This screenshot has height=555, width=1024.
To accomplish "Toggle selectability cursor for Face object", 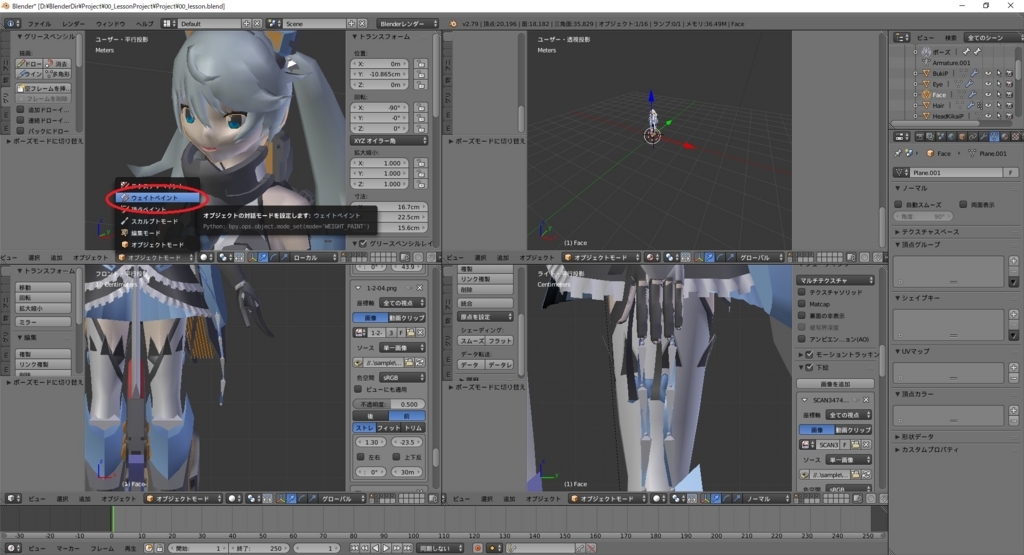I will [x=999, y=95].
